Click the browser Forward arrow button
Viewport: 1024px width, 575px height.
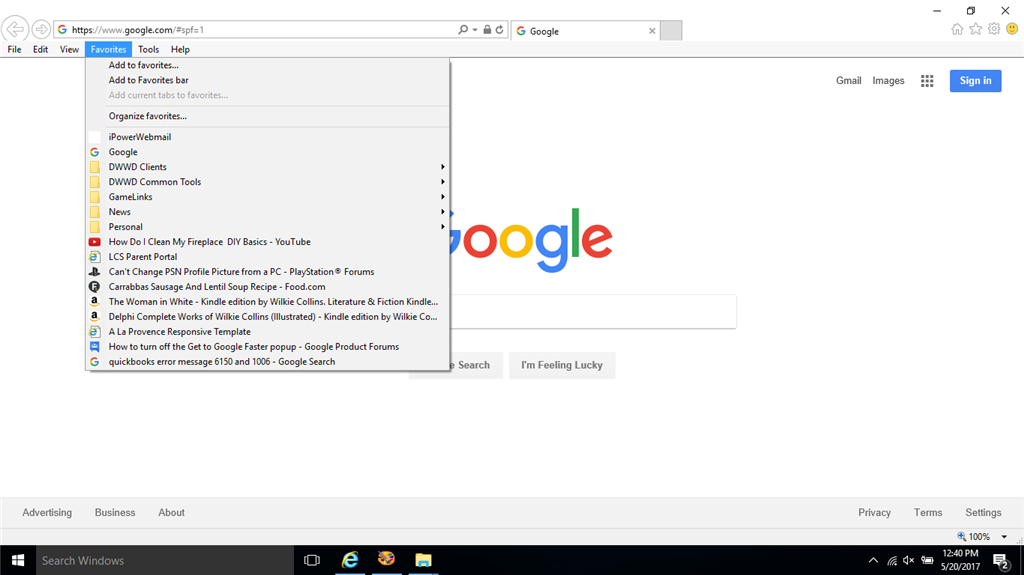tap(41, 29)
